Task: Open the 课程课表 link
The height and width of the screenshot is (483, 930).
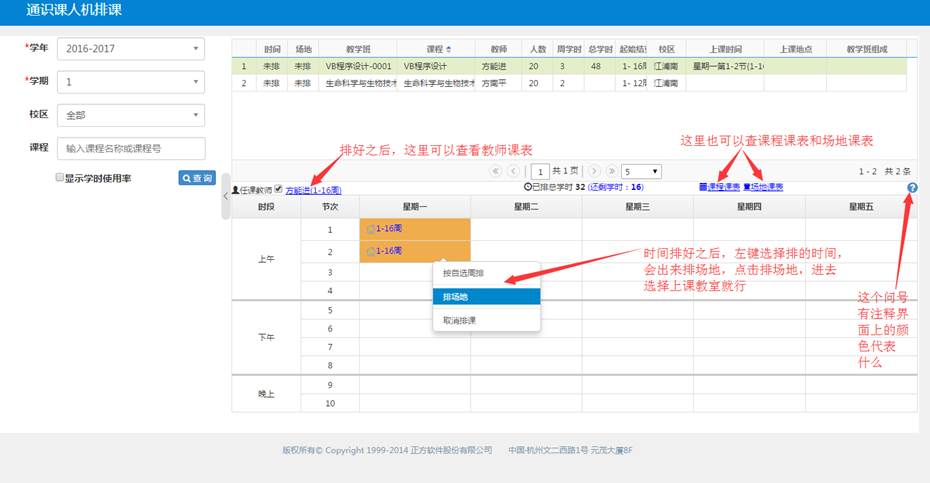Action: click(719, 187)
